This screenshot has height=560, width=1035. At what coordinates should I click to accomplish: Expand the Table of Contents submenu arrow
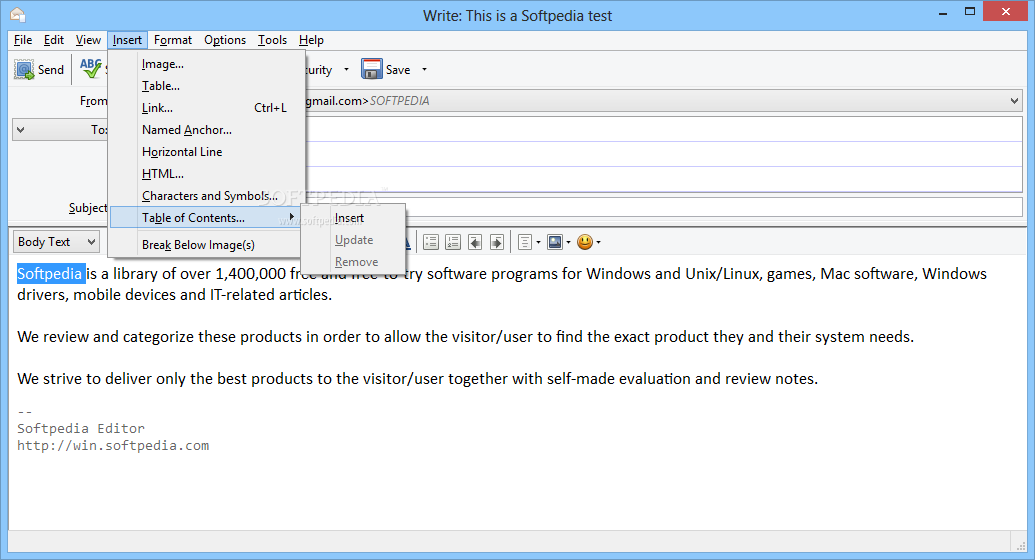pos(291,217)
